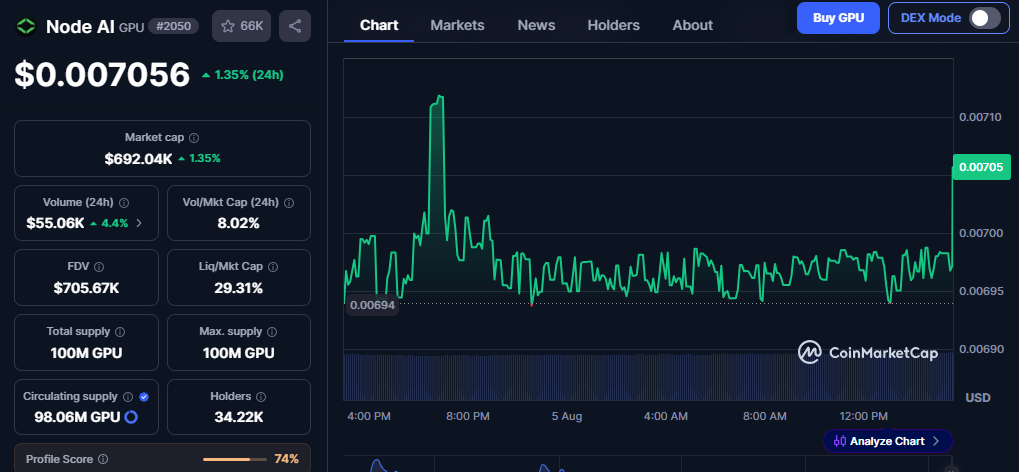The width and height of the screenshot is (1019, 472).
Task: Click the USD currency label
Action: [977, 397]
